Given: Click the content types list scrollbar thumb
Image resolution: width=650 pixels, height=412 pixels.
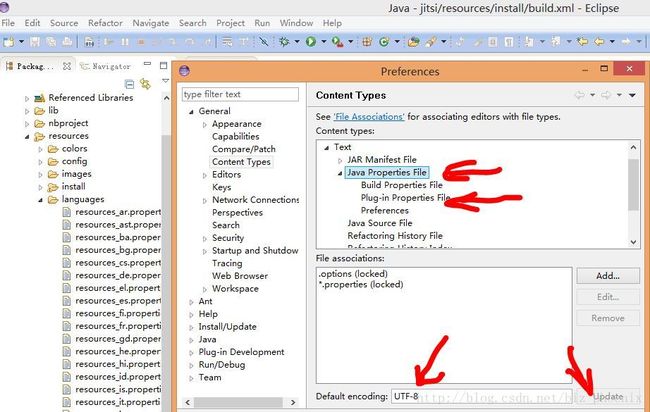Looking at the screenshot, I should pos(633,184).
